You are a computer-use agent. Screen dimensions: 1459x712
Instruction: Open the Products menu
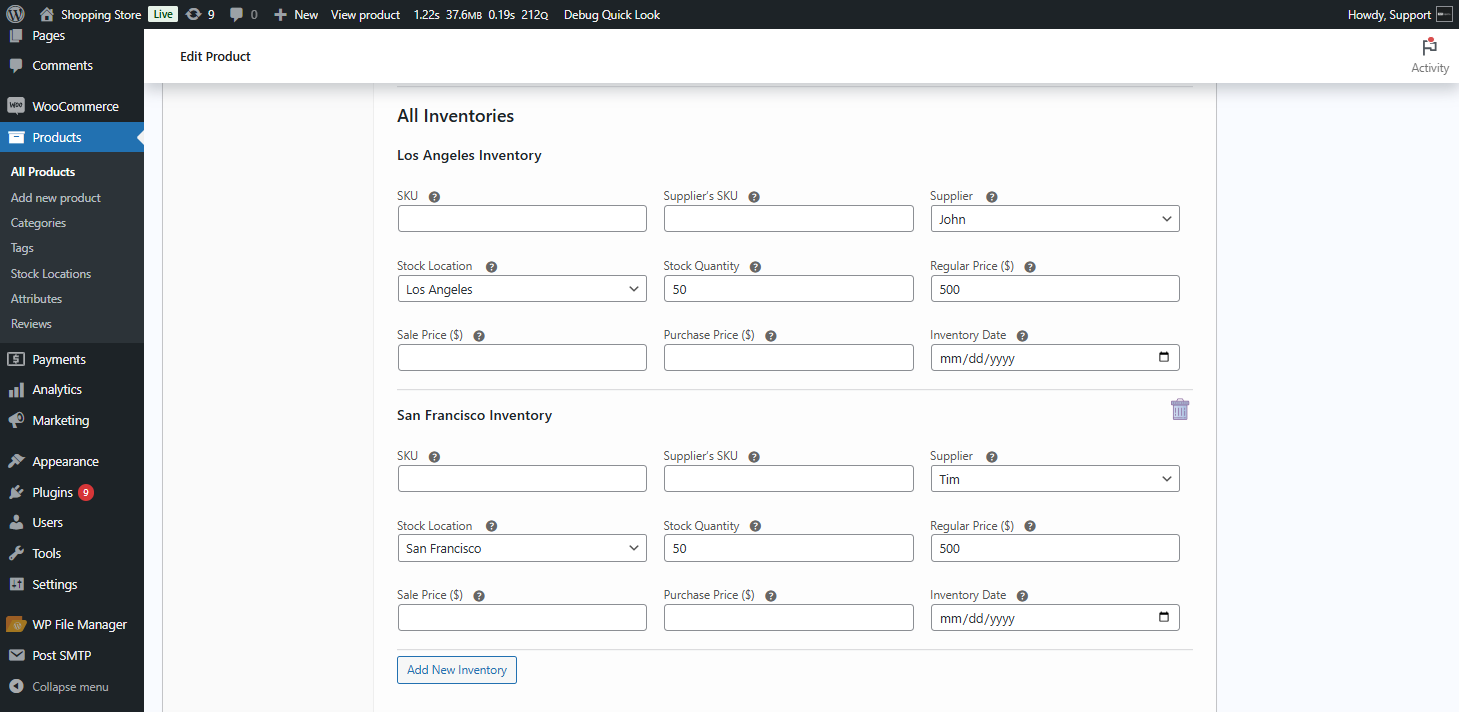pos(72,137)
